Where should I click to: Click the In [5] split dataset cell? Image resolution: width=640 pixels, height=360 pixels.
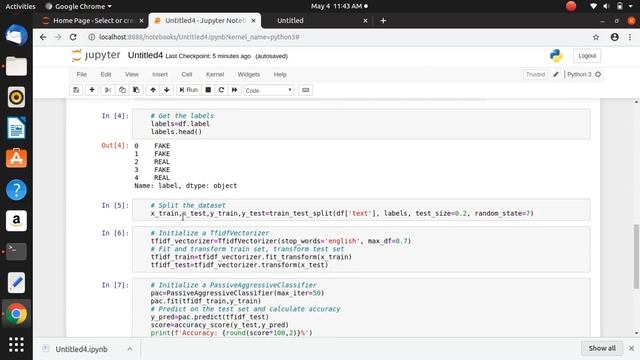[361, 209]
